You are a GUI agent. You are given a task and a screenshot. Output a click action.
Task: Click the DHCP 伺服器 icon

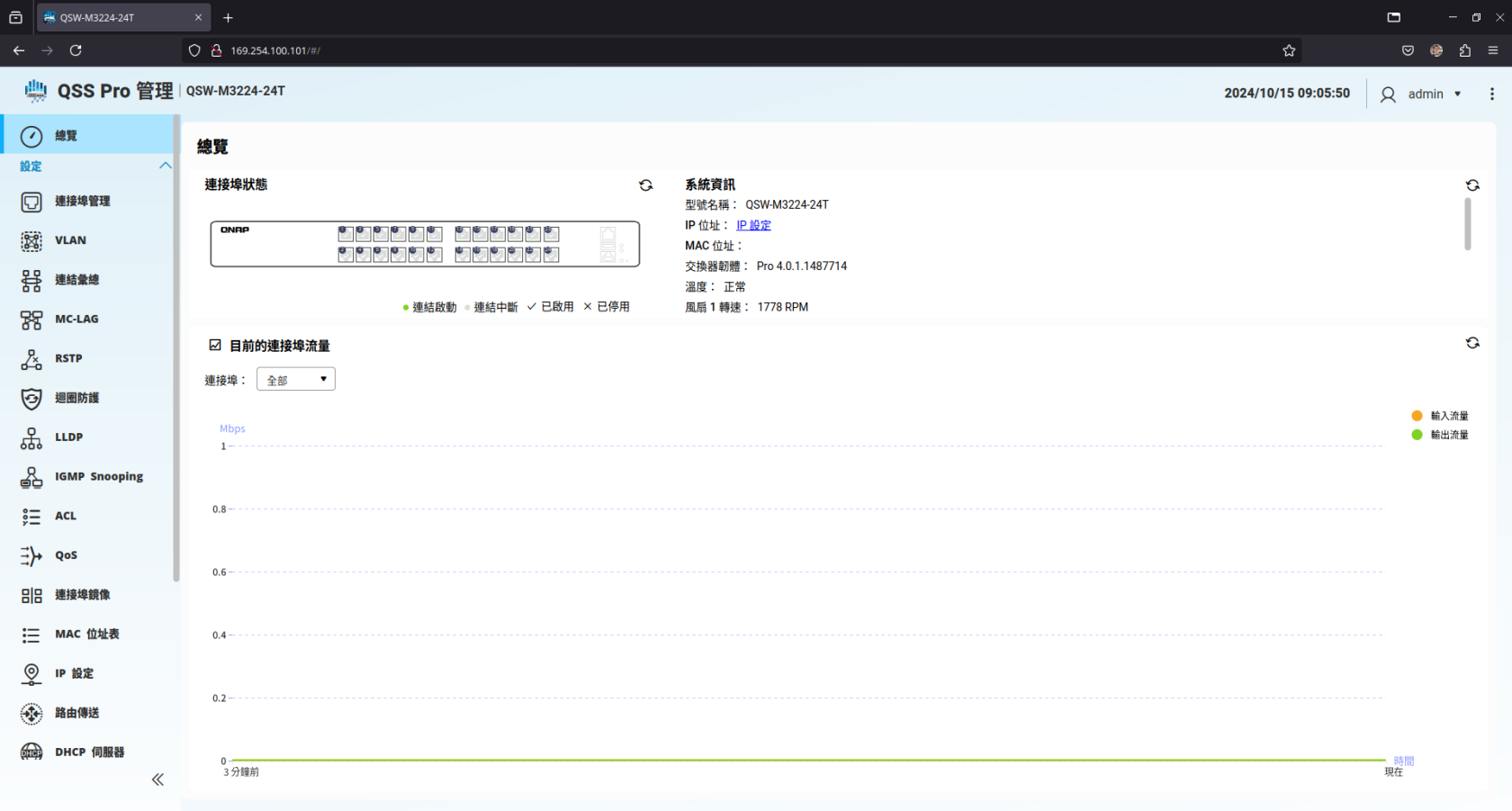(x=31, y=752)
